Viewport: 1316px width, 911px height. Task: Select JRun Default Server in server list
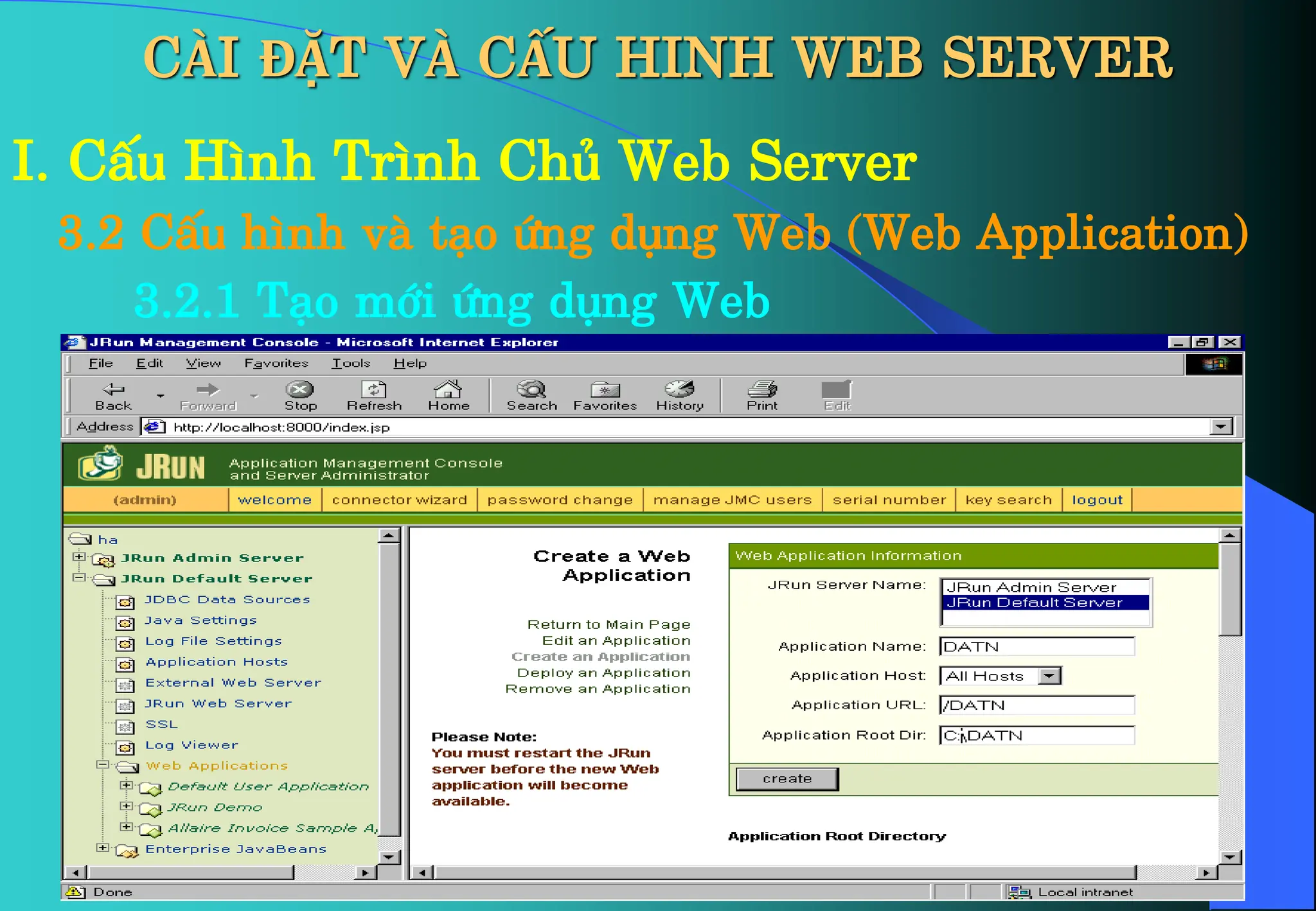1045,603
